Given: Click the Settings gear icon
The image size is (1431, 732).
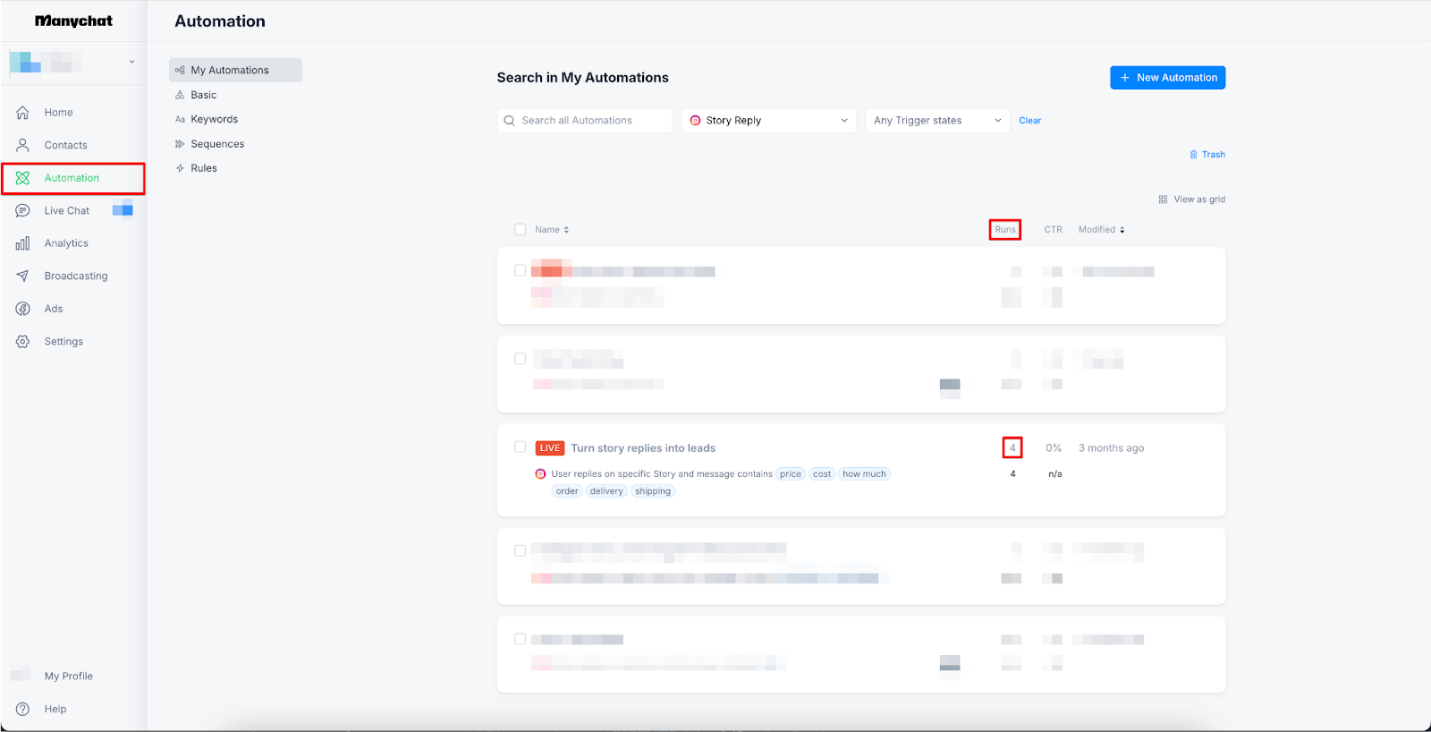Looking at the screenshot, I should click(22, 342).
